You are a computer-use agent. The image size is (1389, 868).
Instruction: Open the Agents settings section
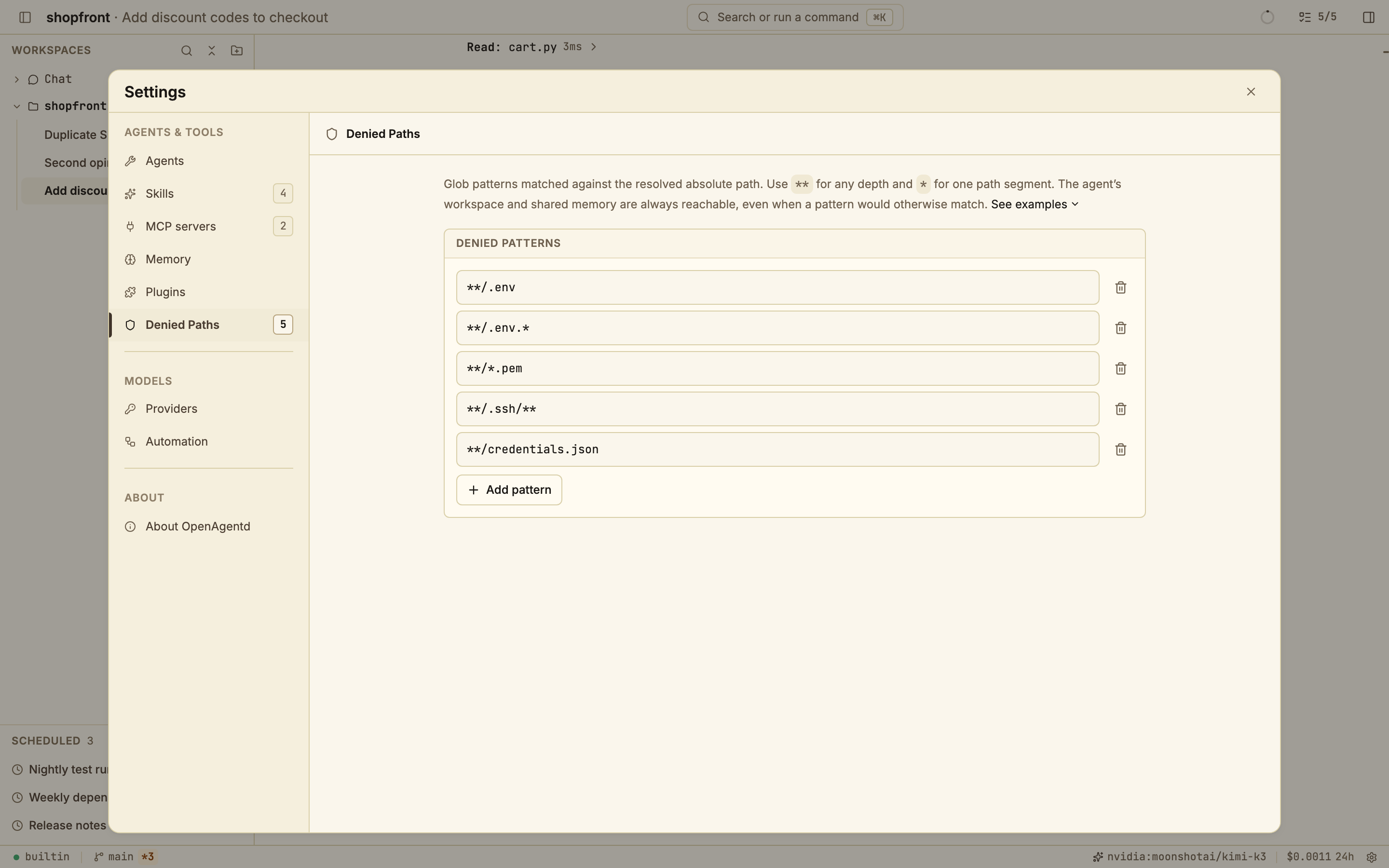click(x=209, y=161)
